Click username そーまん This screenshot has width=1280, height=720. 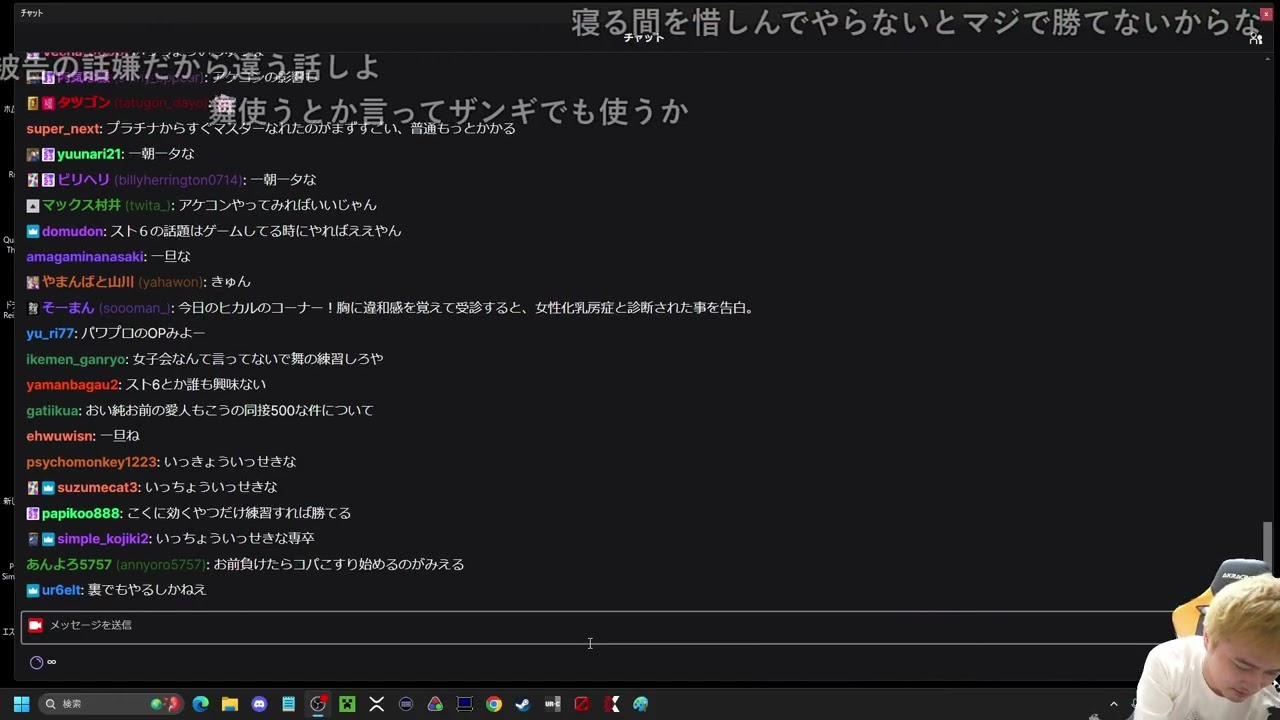point(68,308)
